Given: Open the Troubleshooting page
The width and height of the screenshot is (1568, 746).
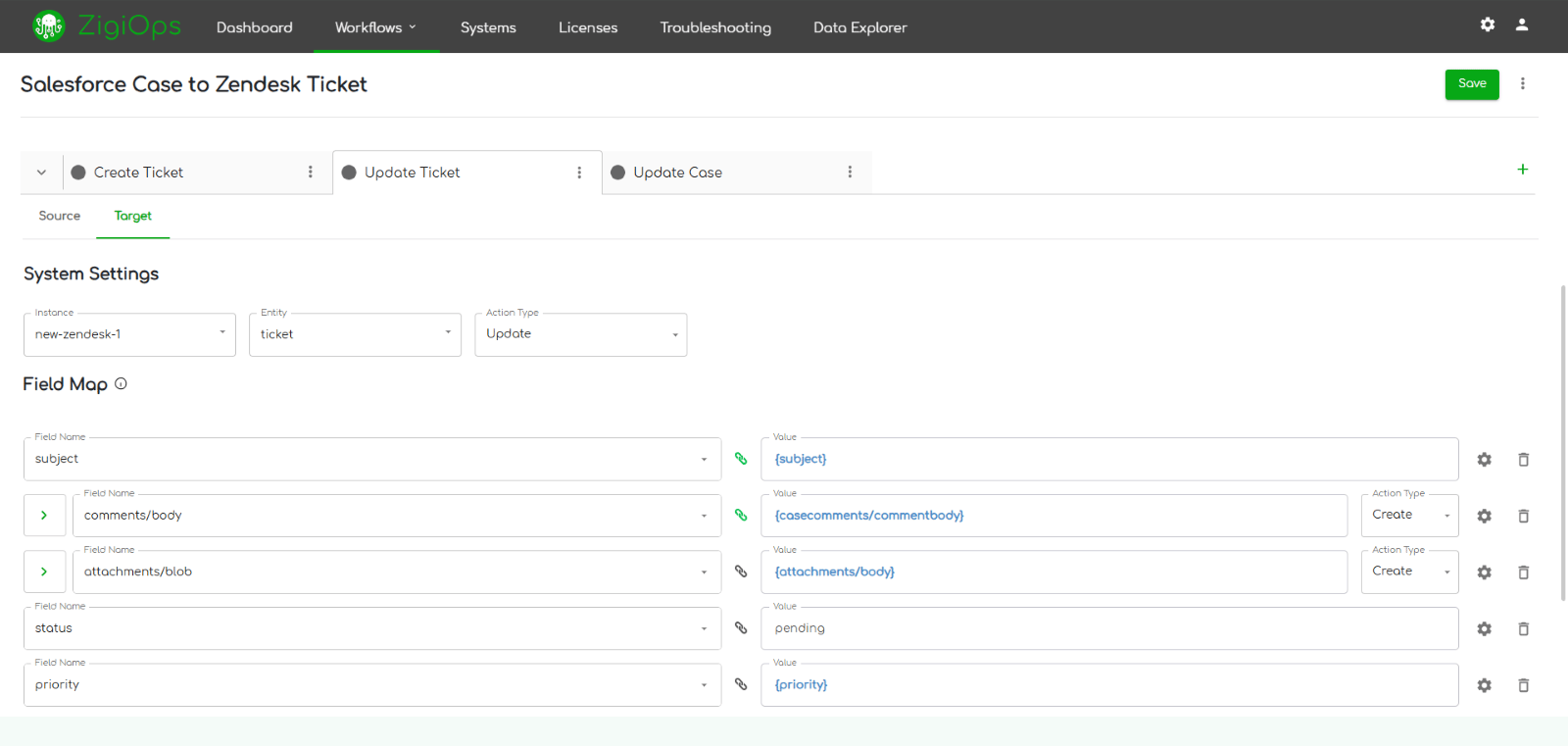Looking at the screenshot, I should [715, 27].
